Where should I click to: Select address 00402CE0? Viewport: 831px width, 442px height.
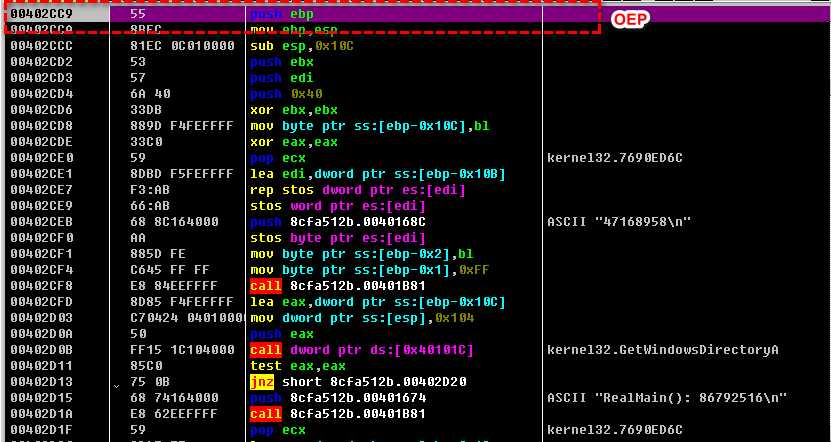(x=41, y=158)
